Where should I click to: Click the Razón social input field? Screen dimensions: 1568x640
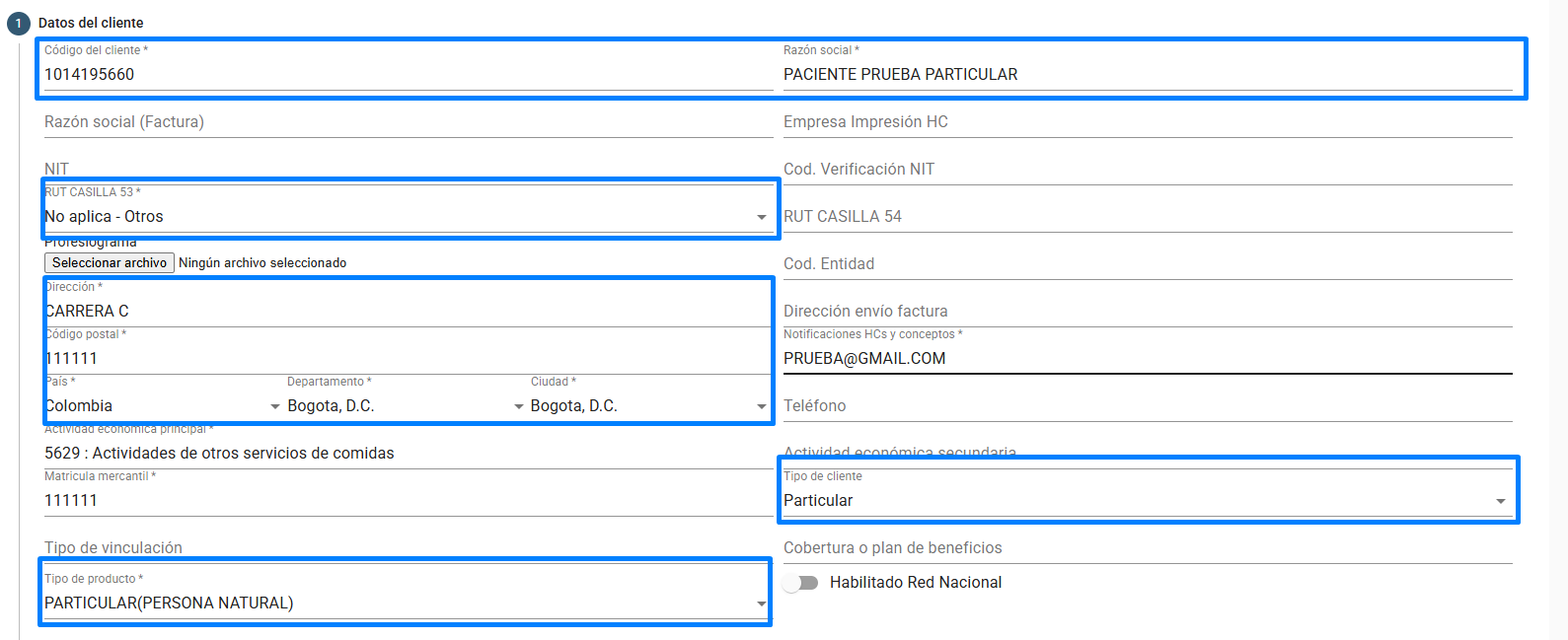click(x=1145, y=75)
